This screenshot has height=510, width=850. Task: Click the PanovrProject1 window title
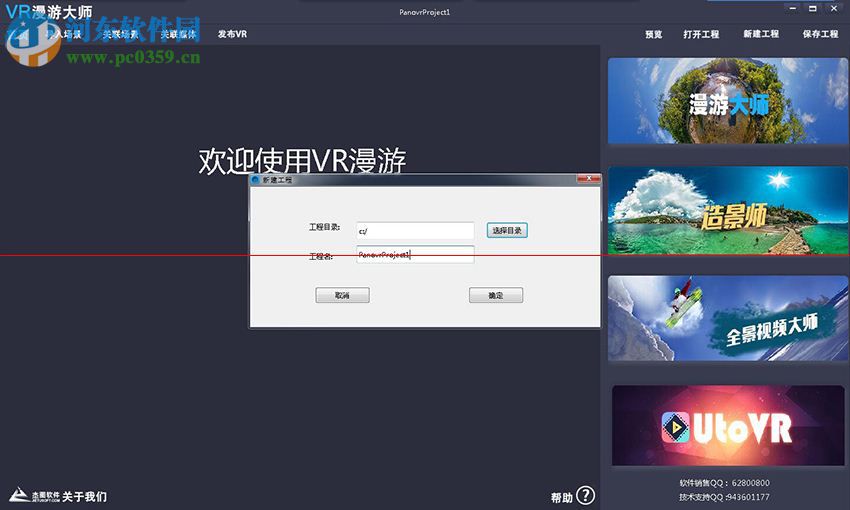pos(424,12)
